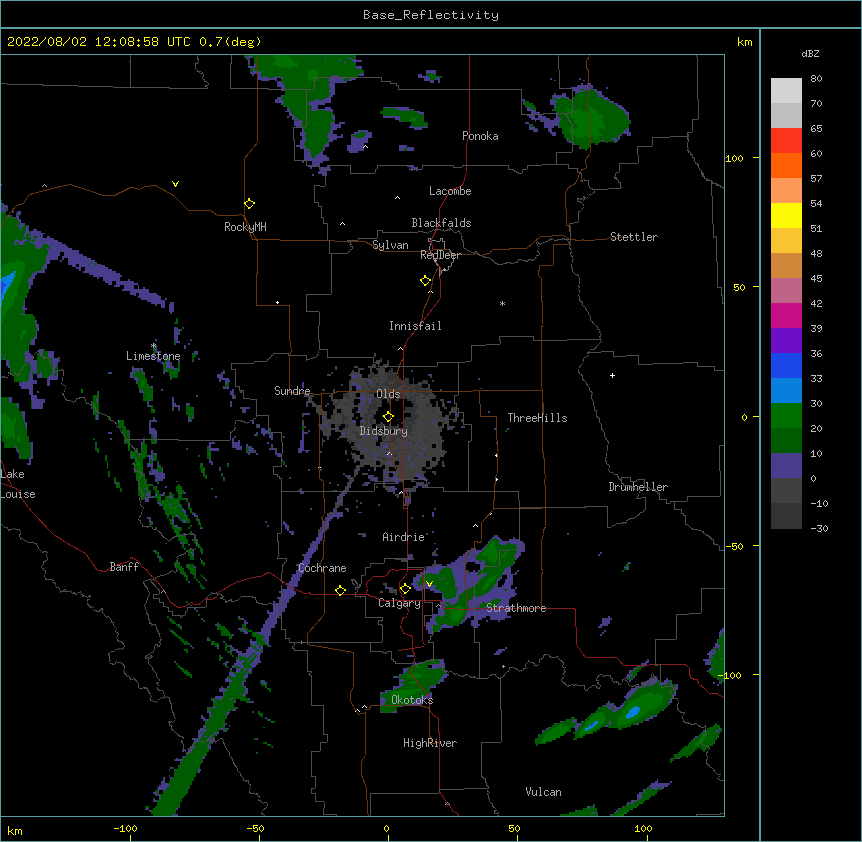Click the -50 tick on the horizontal axis
The height and width of the screenshot is (842, 862).
pyautogui.click(x=255, y=828)
